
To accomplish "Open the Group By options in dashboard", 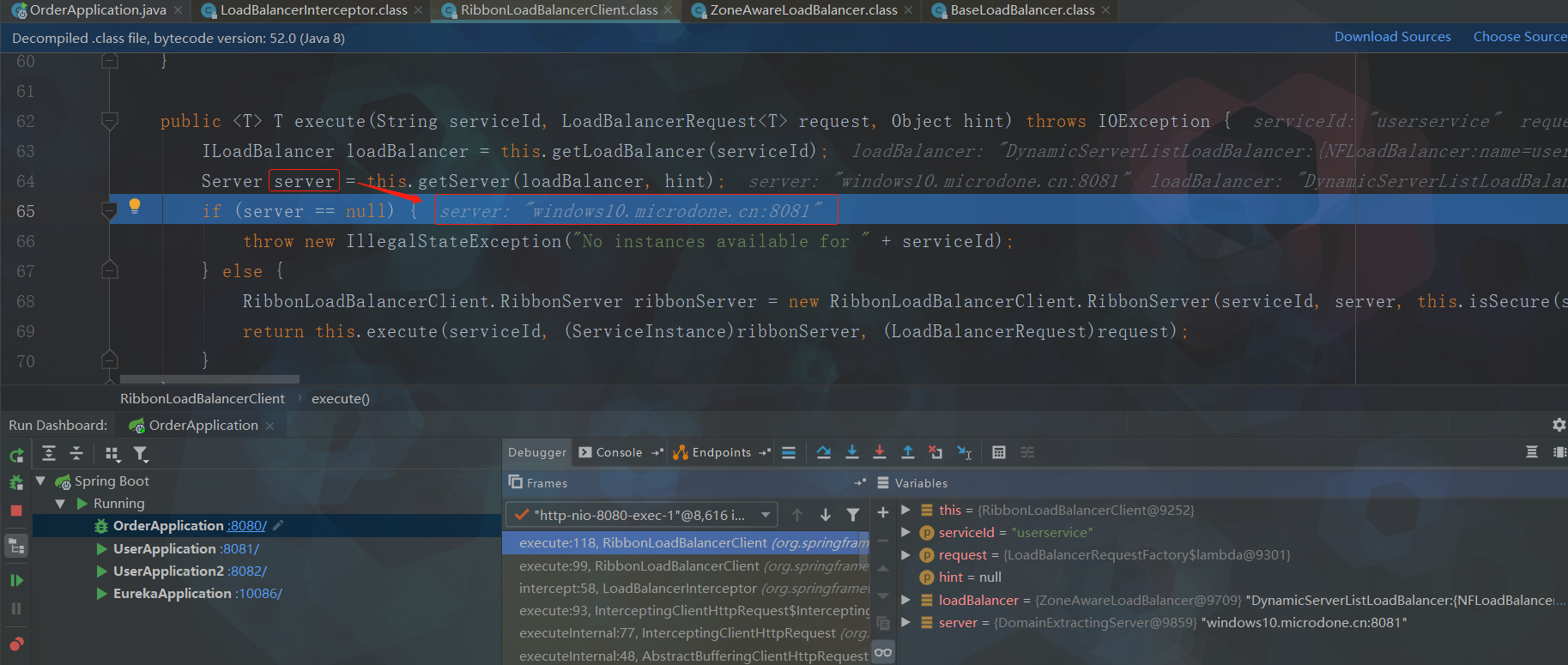I will 112,454.
